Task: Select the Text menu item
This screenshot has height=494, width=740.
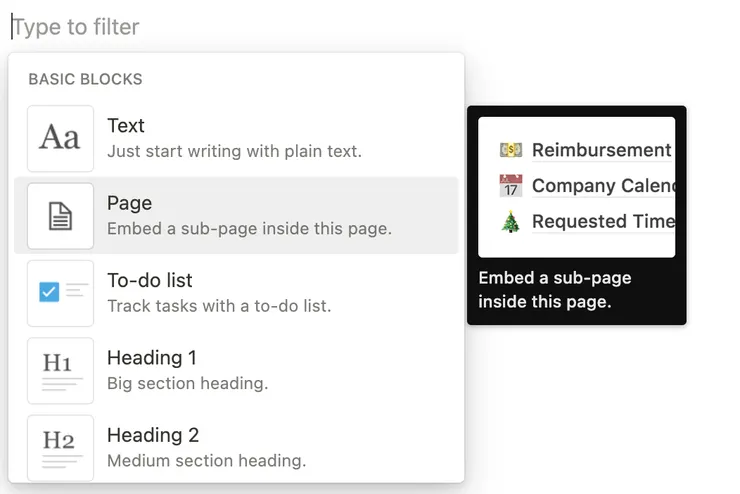Action: coord(234,138)
